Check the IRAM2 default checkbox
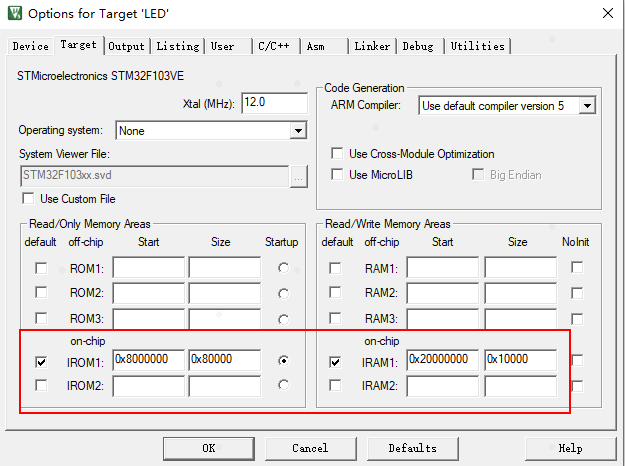Viewport: 625px width, 466px height. point(335,385)
